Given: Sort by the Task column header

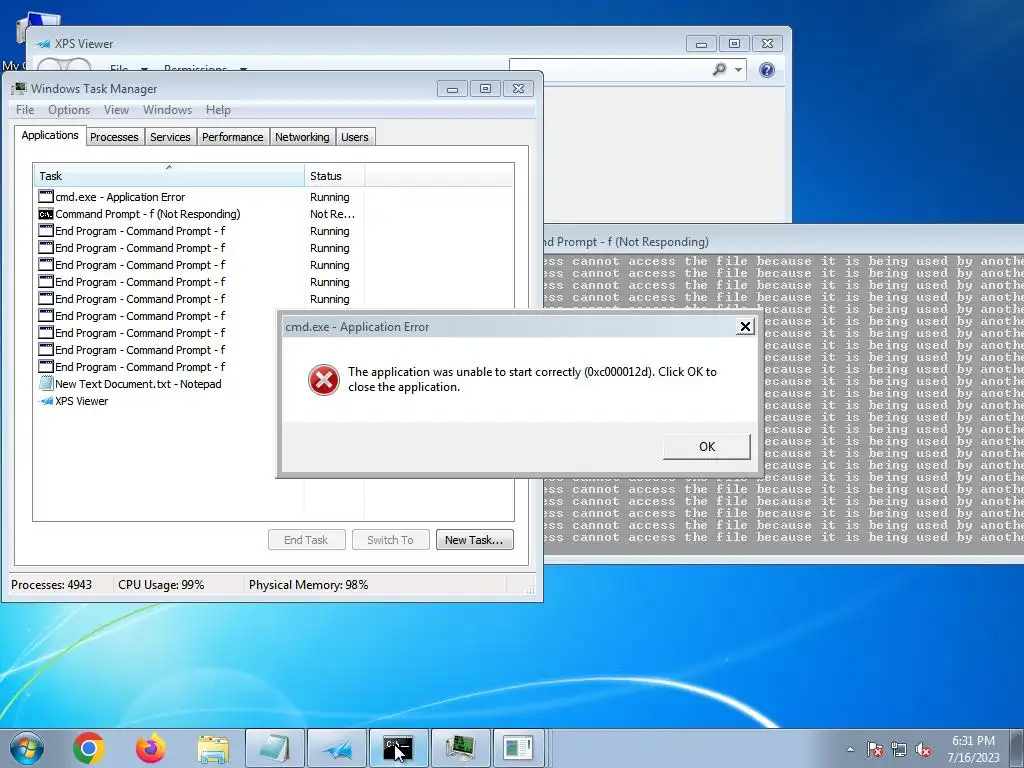Looking at the screenshot, I should [169, 176].
